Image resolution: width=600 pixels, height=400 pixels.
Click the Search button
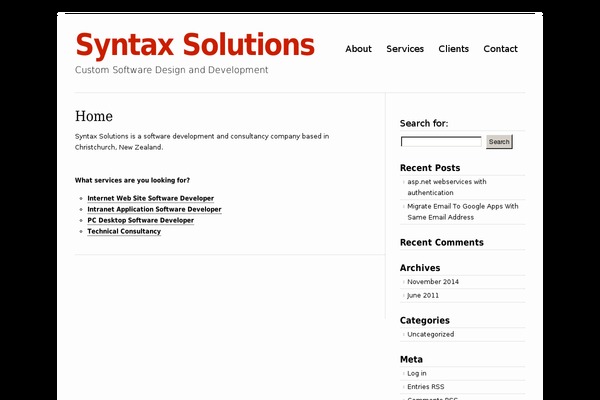click(499, 142)
